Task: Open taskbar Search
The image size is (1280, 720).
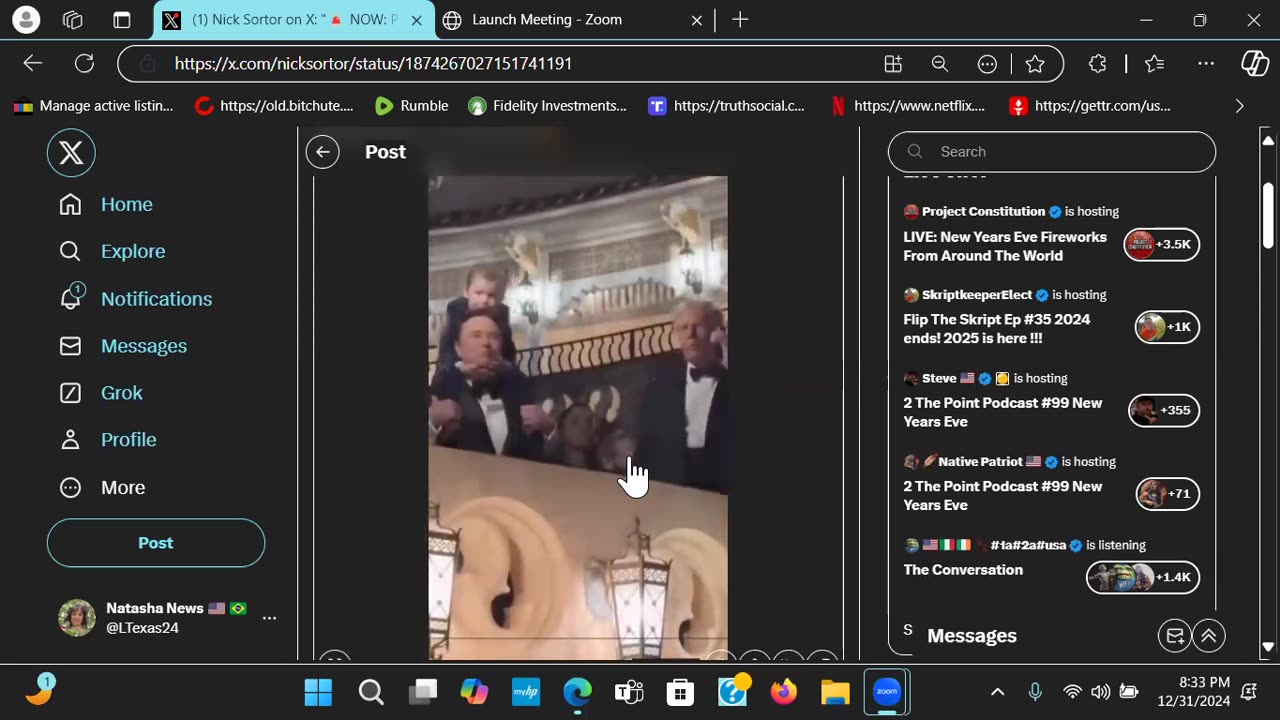Action: point(371,692)
